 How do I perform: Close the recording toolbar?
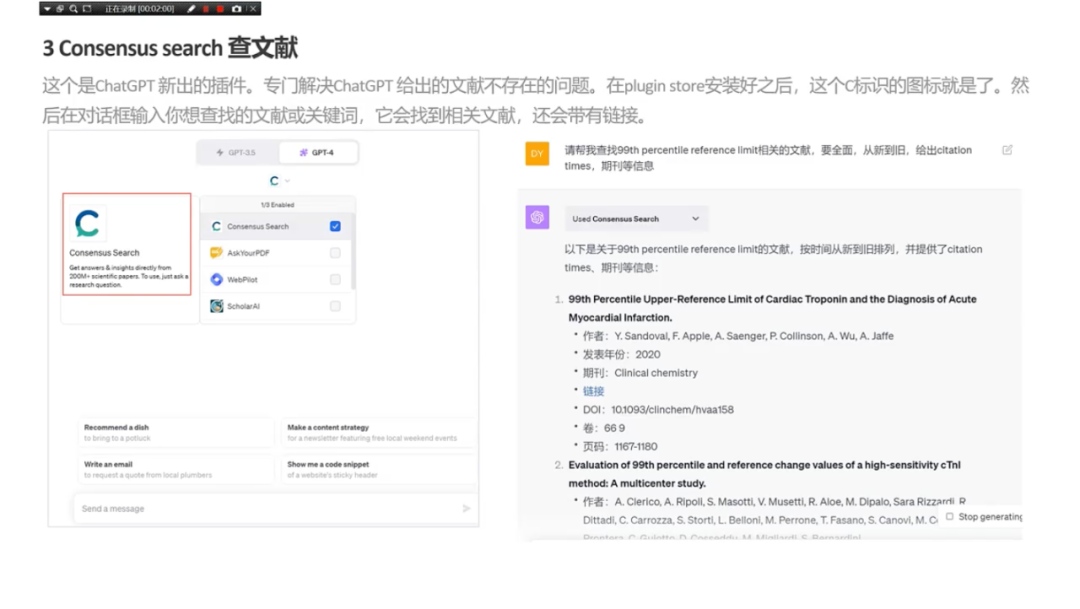[253, 9]
